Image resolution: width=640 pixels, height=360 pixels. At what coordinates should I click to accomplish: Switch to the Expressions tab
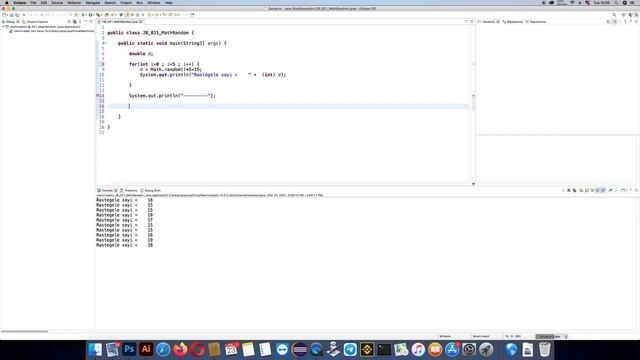(x=536, y=22)
